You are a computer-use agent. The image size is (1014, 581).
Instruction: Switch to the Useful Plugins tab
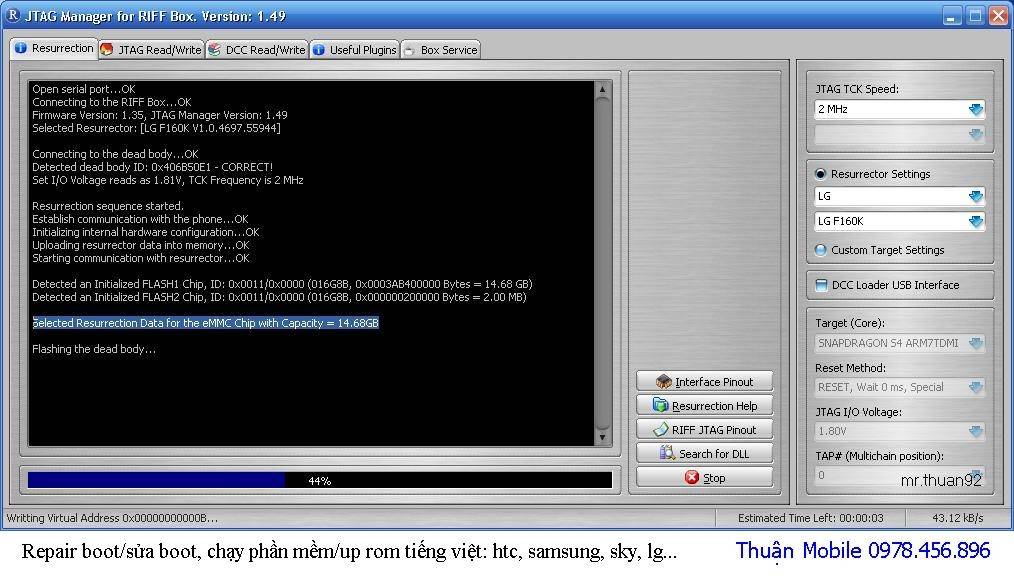click(x=354, y=50)
